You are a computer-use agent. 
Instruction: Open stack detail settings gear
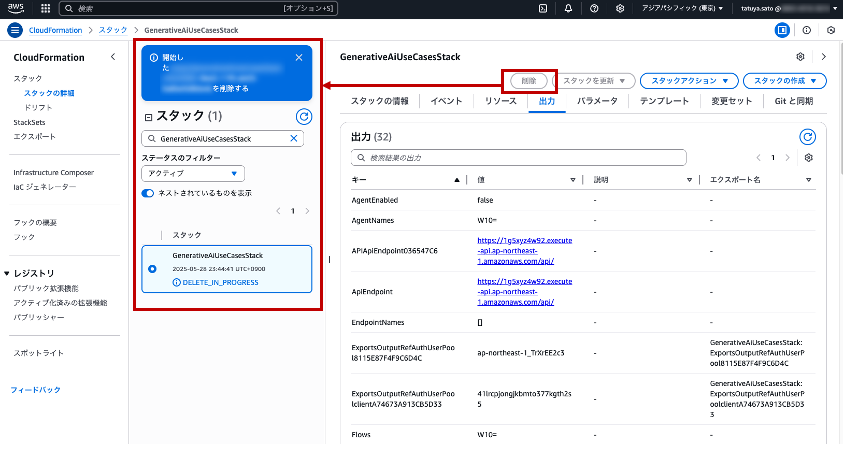tap(801, 56)
